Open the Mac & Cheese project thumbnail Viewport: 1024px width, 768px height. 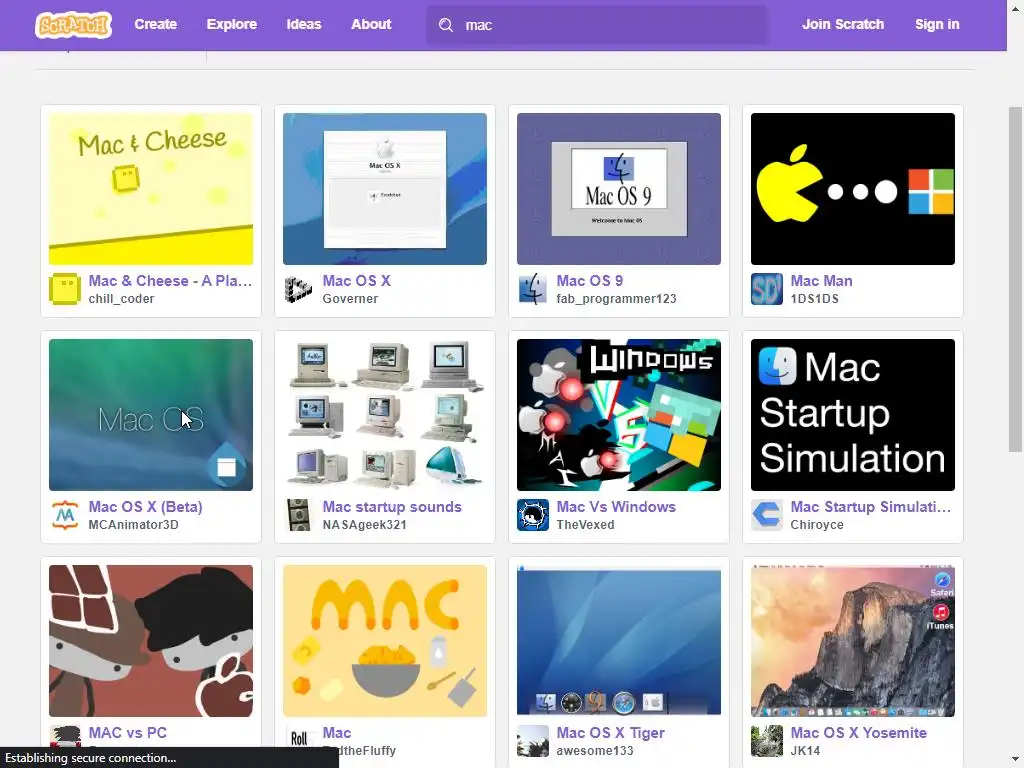(x=151, y=189)
